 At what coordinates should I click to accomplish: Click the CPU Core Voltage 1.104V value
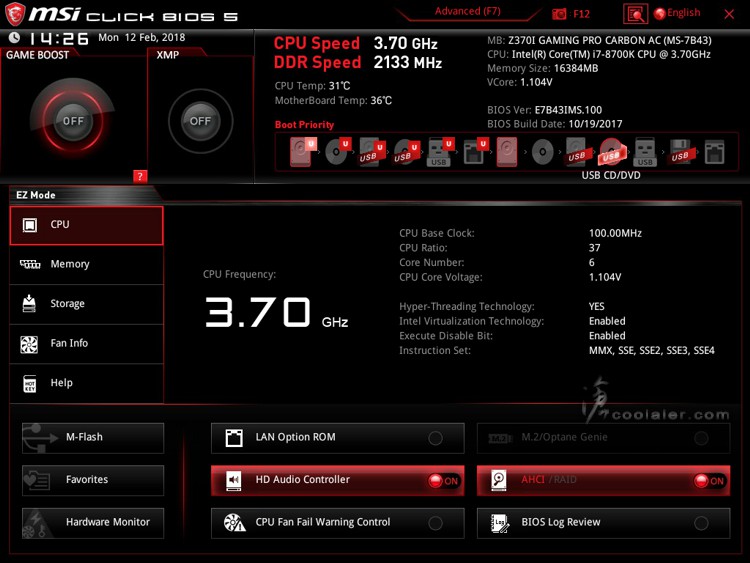point(605,277)
